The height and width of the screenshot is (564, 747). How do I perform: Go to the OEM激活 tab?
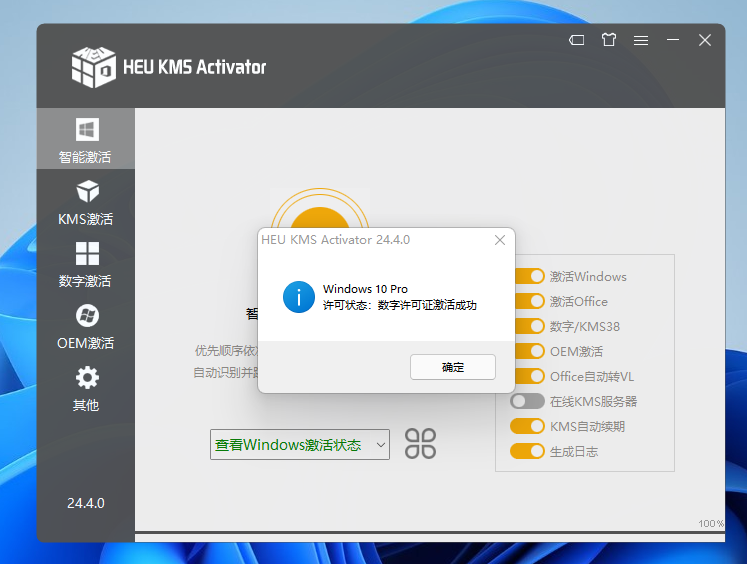86,327
